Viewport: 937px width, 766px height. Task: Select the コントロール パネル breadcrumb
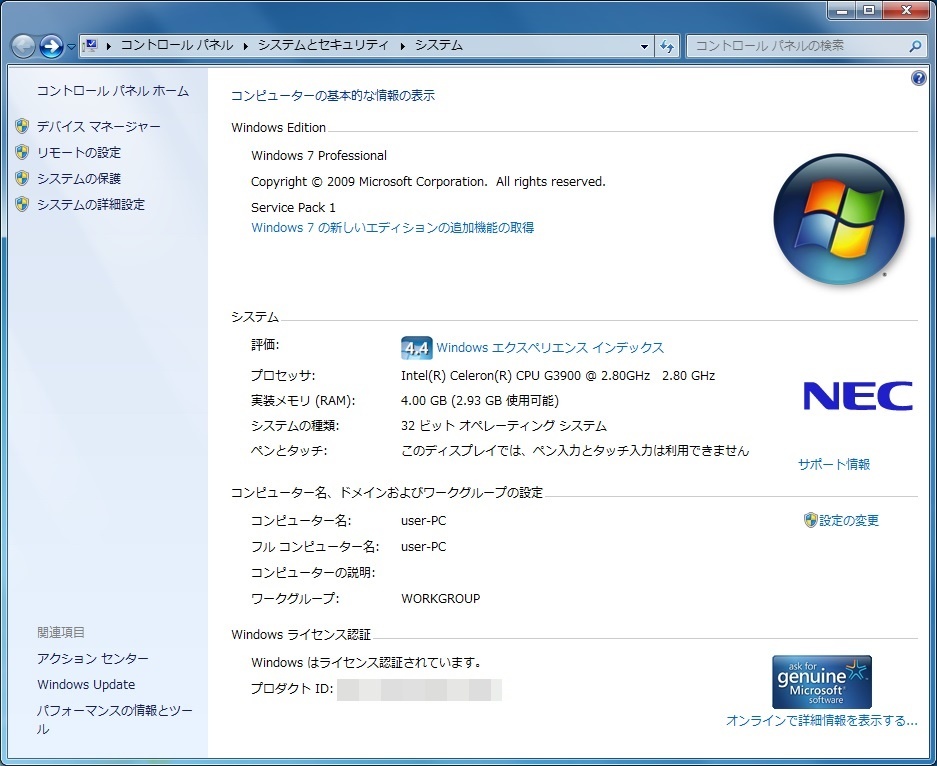click(177, 45)
